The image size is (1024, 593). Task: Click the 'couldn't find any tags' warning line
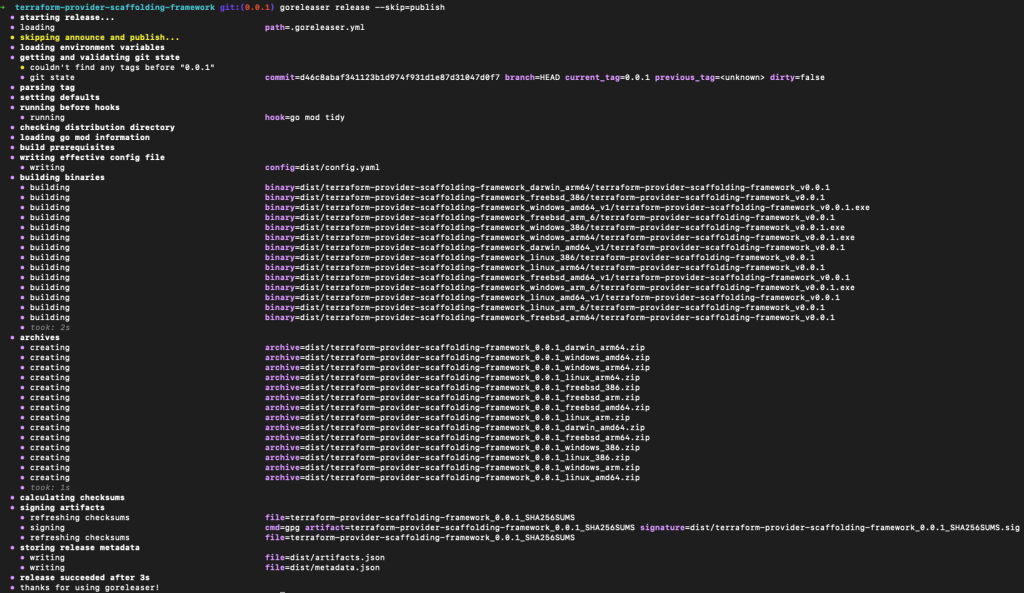pyautogui.click(x=122, y=67)
